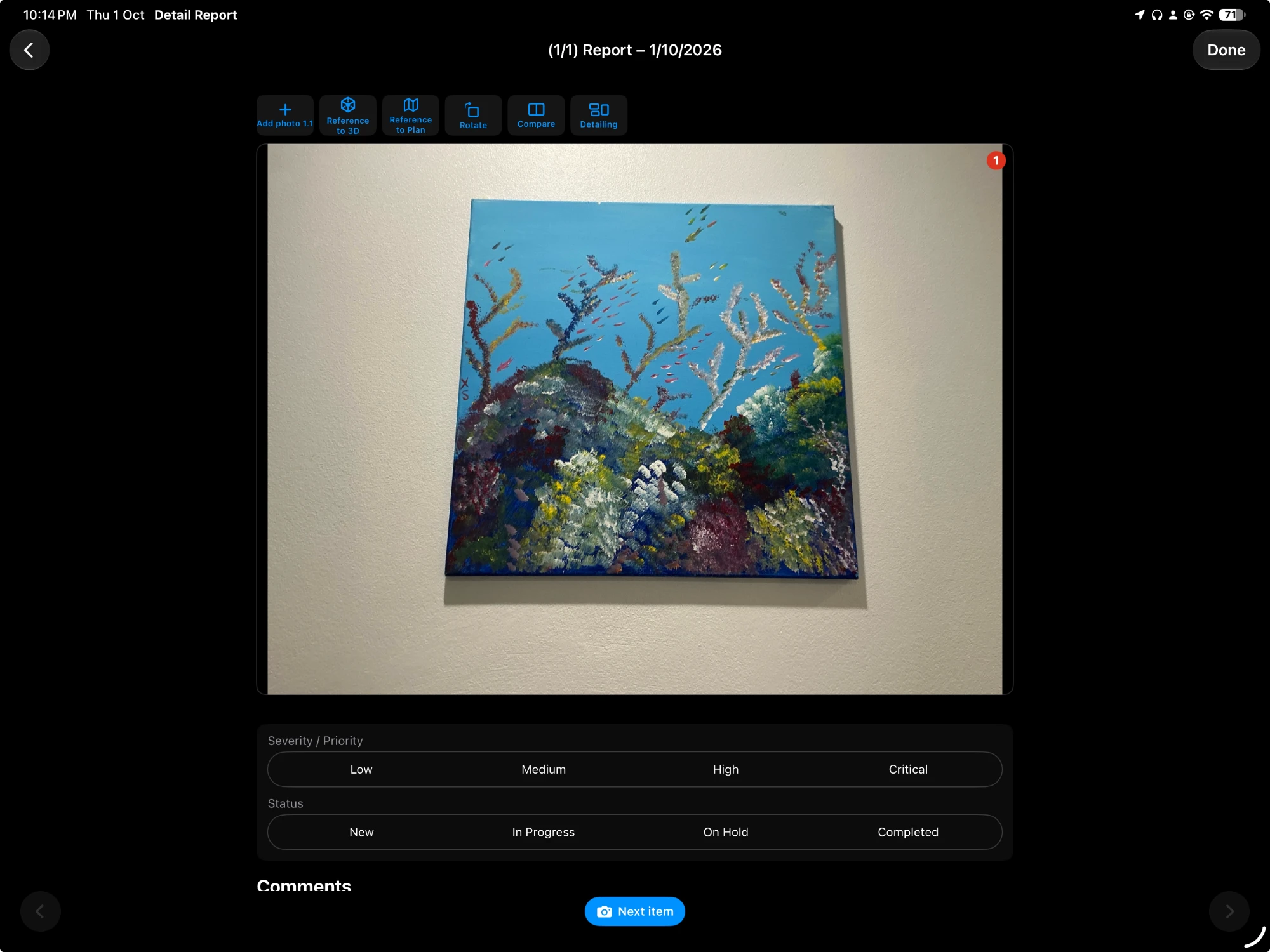1270x952 pixels.
Task: Tap the Wi-Fi status icon
Action: (1206, 15)
